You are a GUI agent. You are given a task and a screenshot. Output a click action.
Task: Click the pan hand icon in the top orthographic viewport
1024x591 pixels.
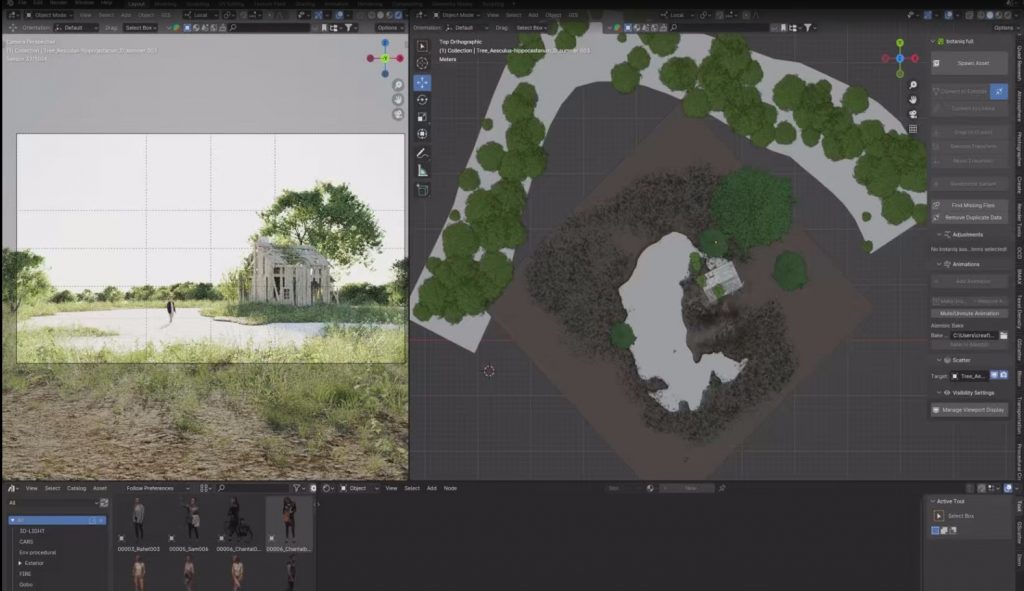point(913,99)
